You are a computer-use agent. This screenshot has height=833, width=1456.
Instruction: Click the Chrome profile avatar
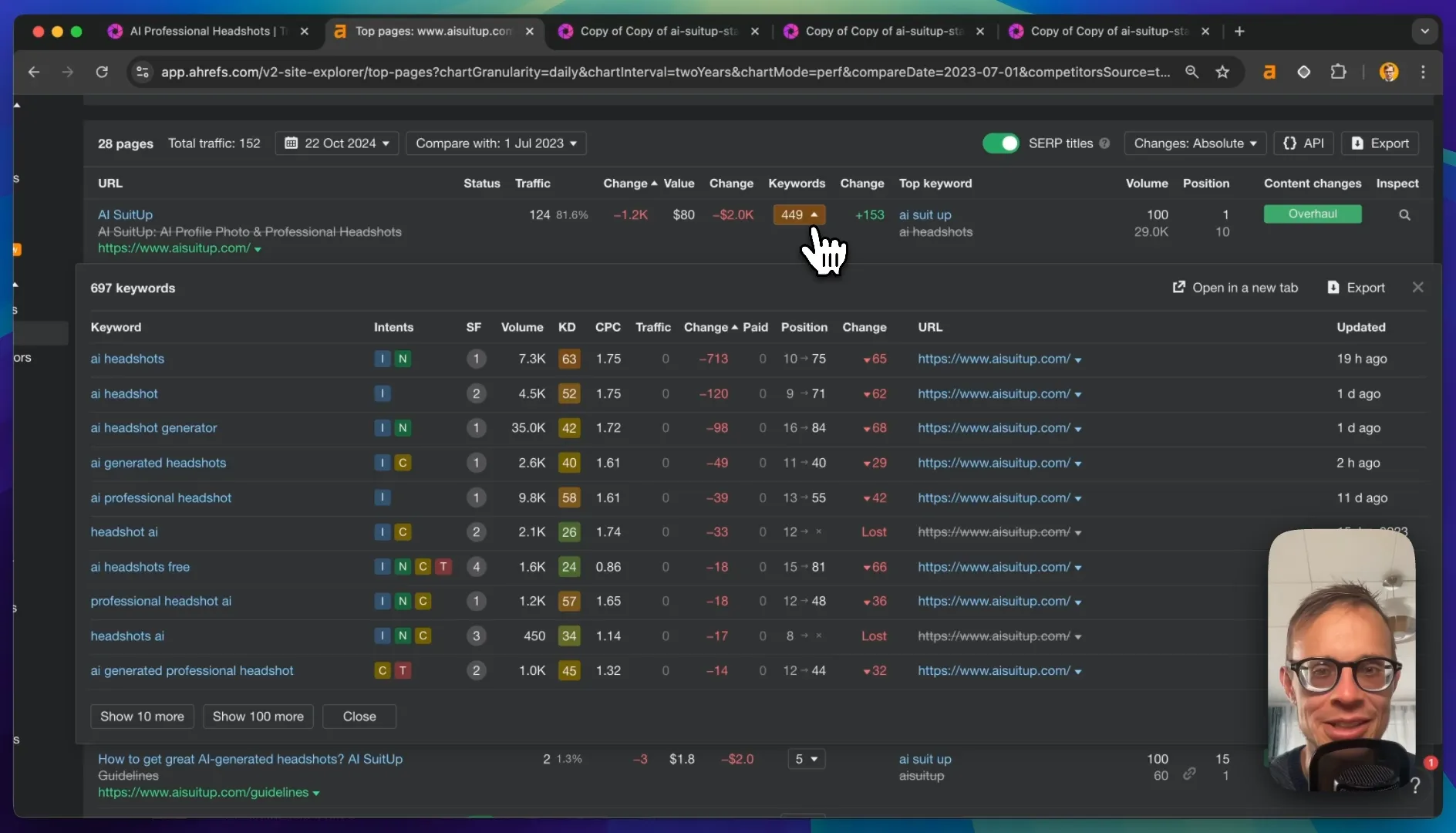[1388, 72]
